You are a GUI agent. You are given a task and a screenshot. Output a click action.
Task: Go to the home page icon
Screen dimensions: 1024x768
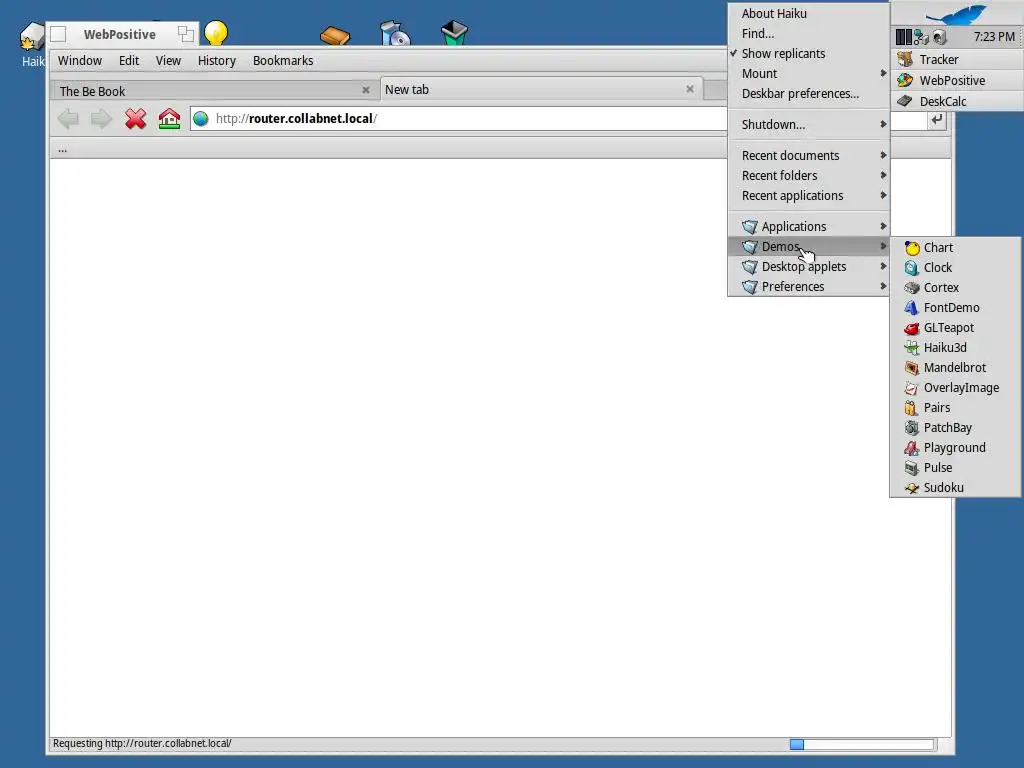[169, 119]
